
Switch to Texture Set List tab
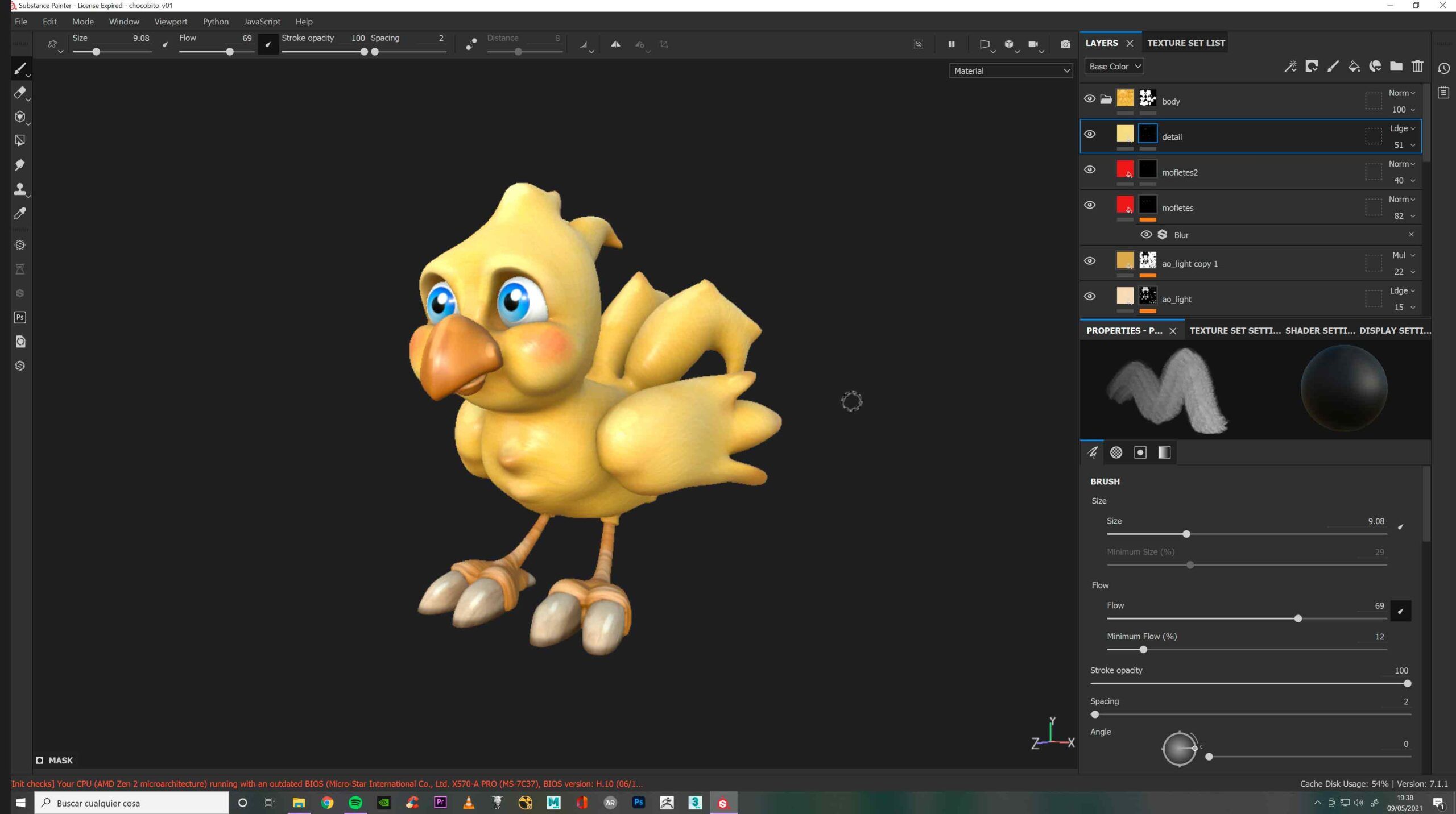tap(1186, 43)
